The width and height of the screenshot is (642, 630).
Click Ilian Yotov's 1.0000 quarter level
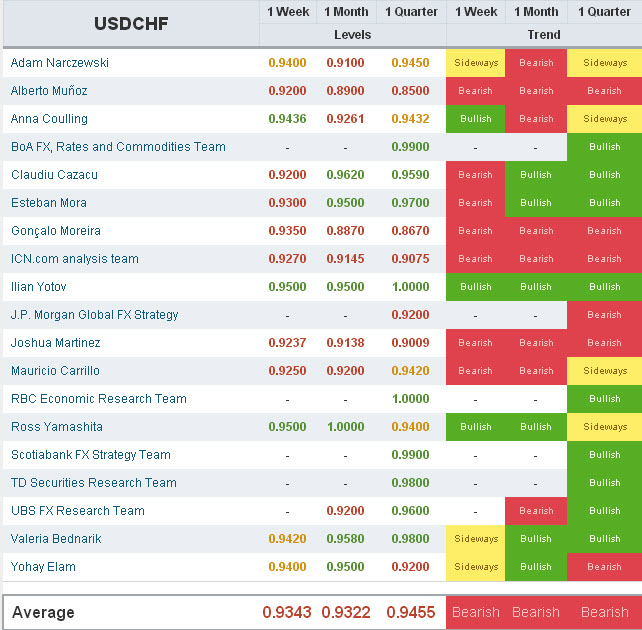coord(411,287)
